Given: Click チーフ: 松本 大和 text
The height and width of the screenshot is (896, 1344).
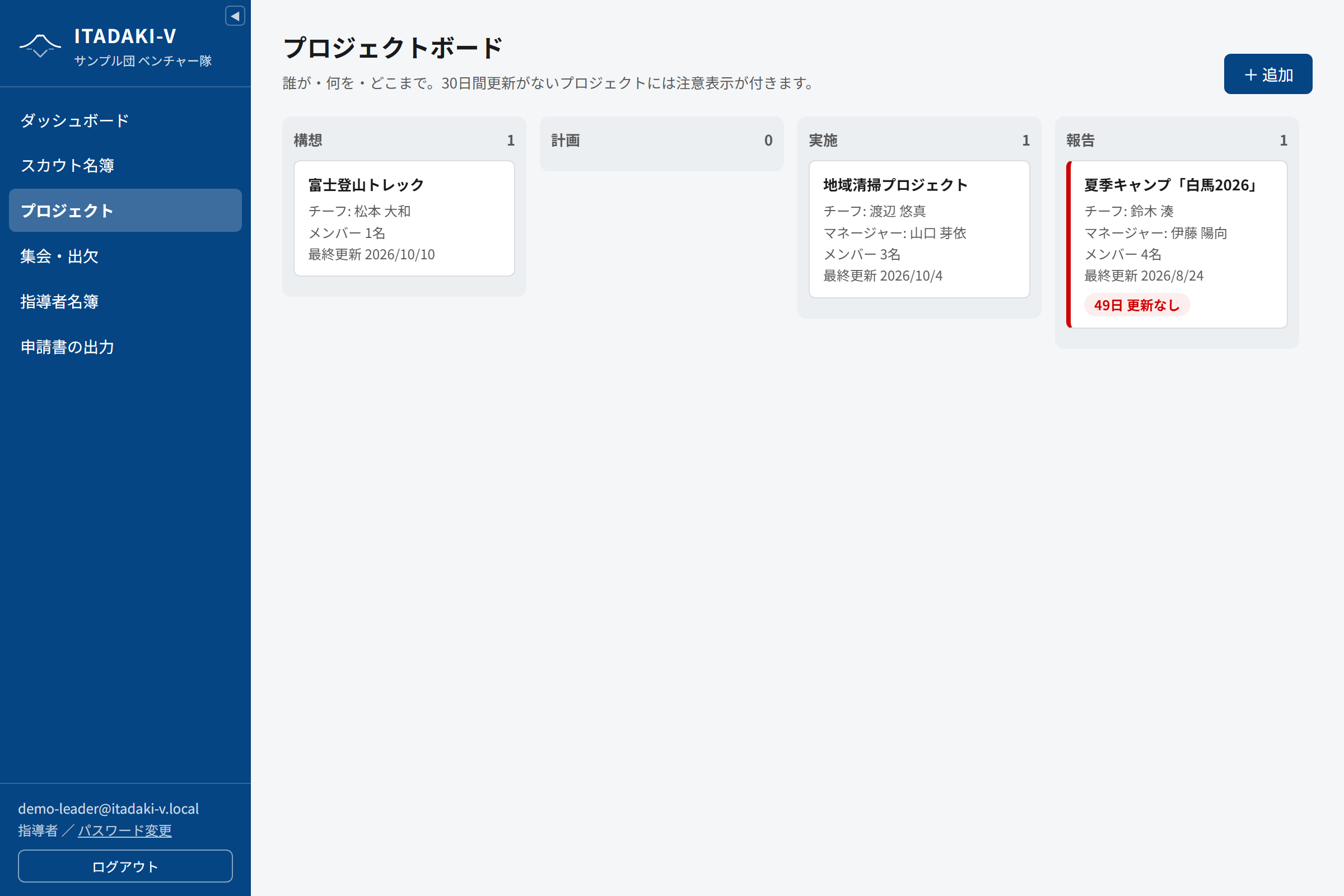Looking at the screenshot, I should click(x=360, y=212).
